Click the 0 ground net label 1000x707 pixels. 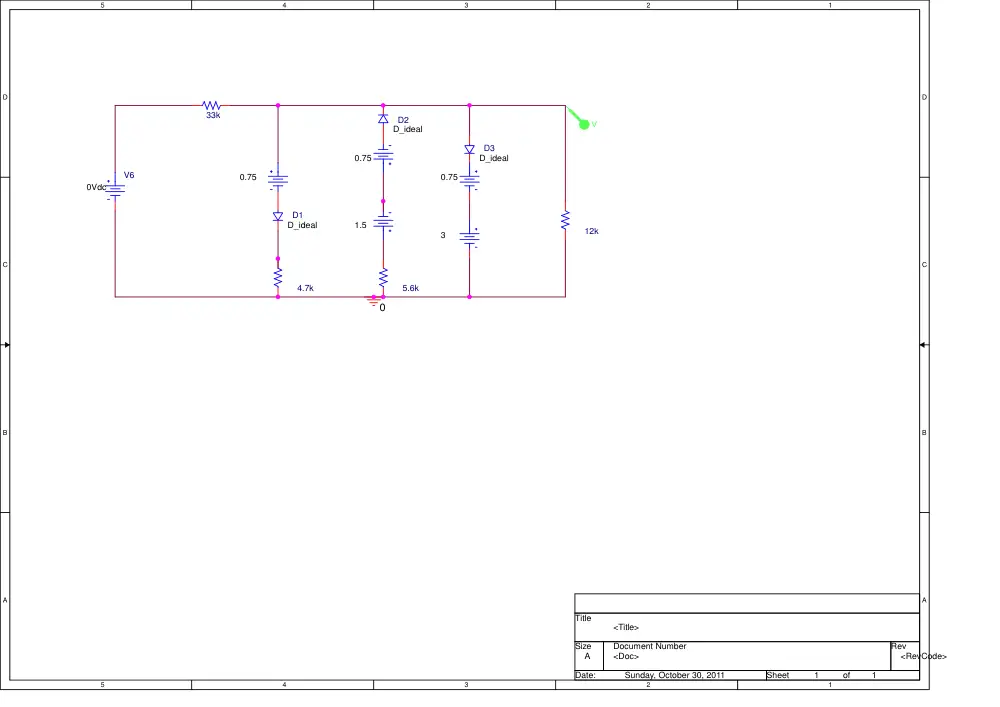coord(383,308)
